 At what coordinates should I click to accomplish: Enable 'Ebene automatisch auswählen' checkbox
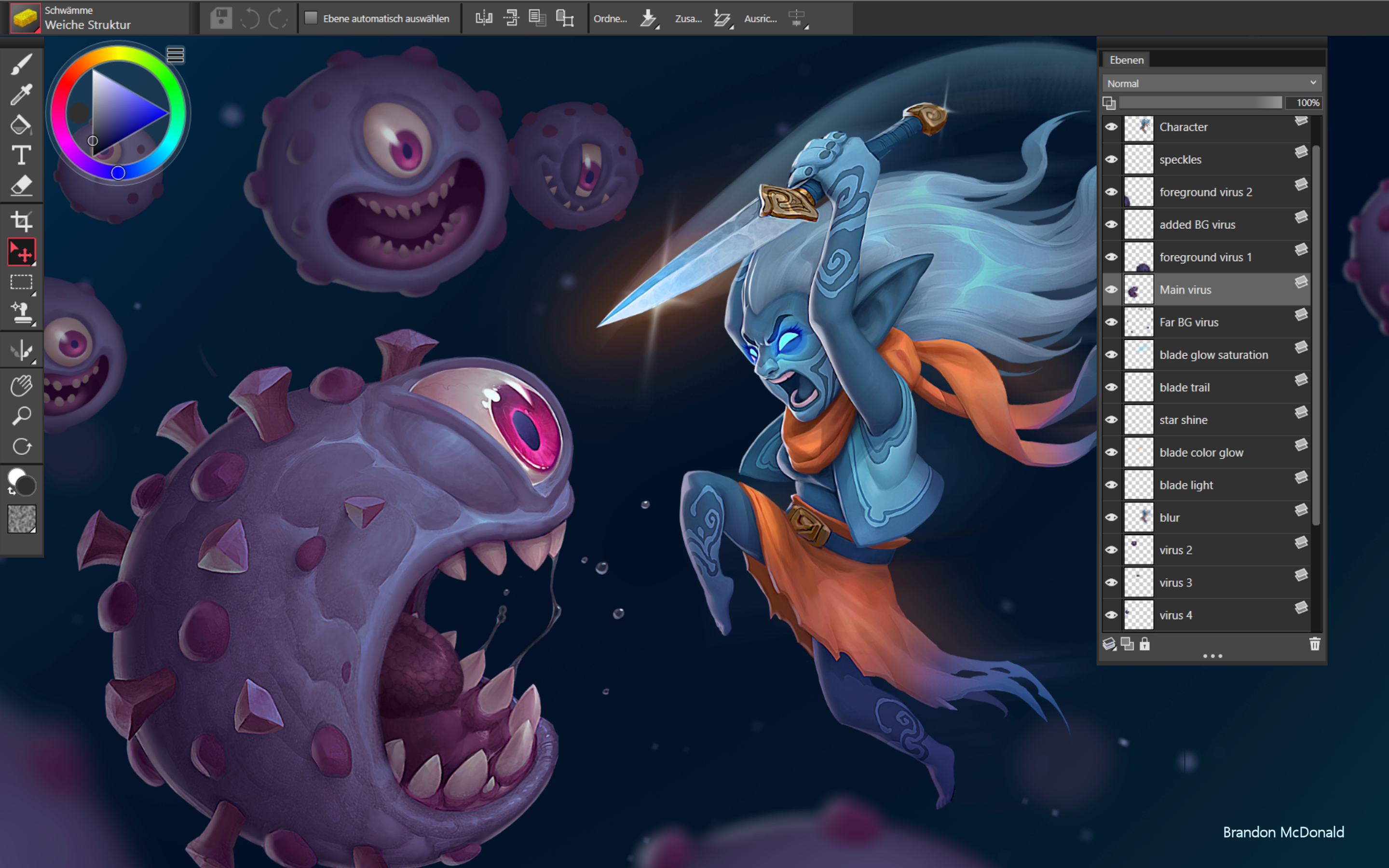pyautogui.click(x=311, y=18)
